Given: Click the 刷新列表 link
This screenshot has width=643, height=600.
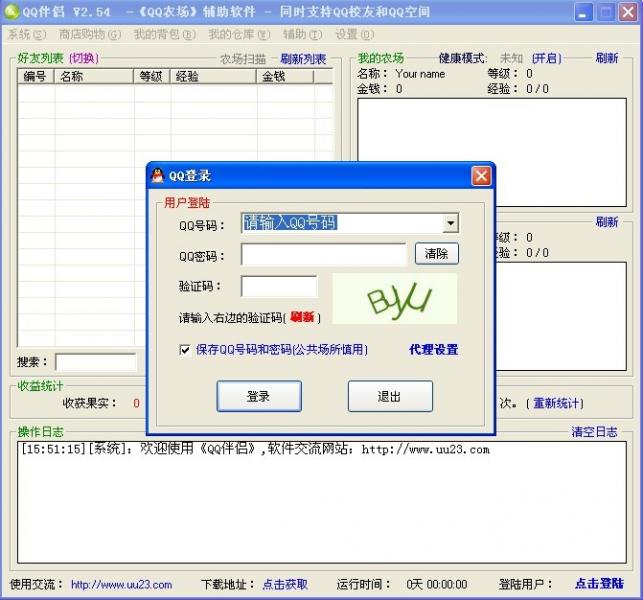Looking at the screenshot, I should click(303, 59).
